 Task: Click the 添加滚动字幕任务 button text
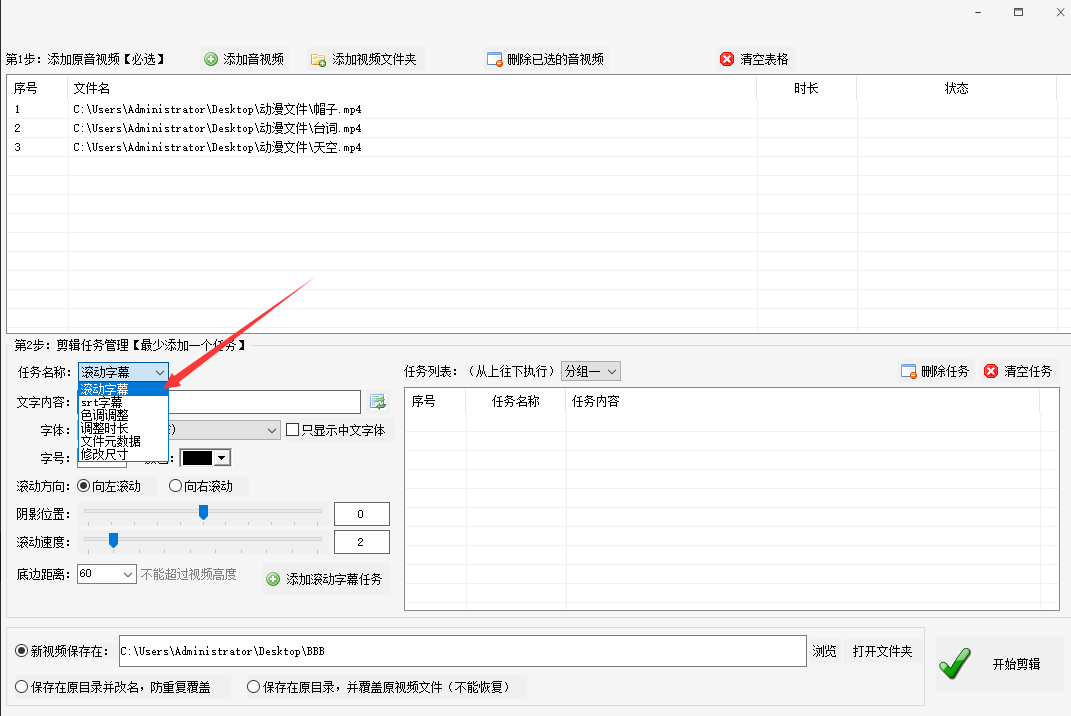click(334, 579)
